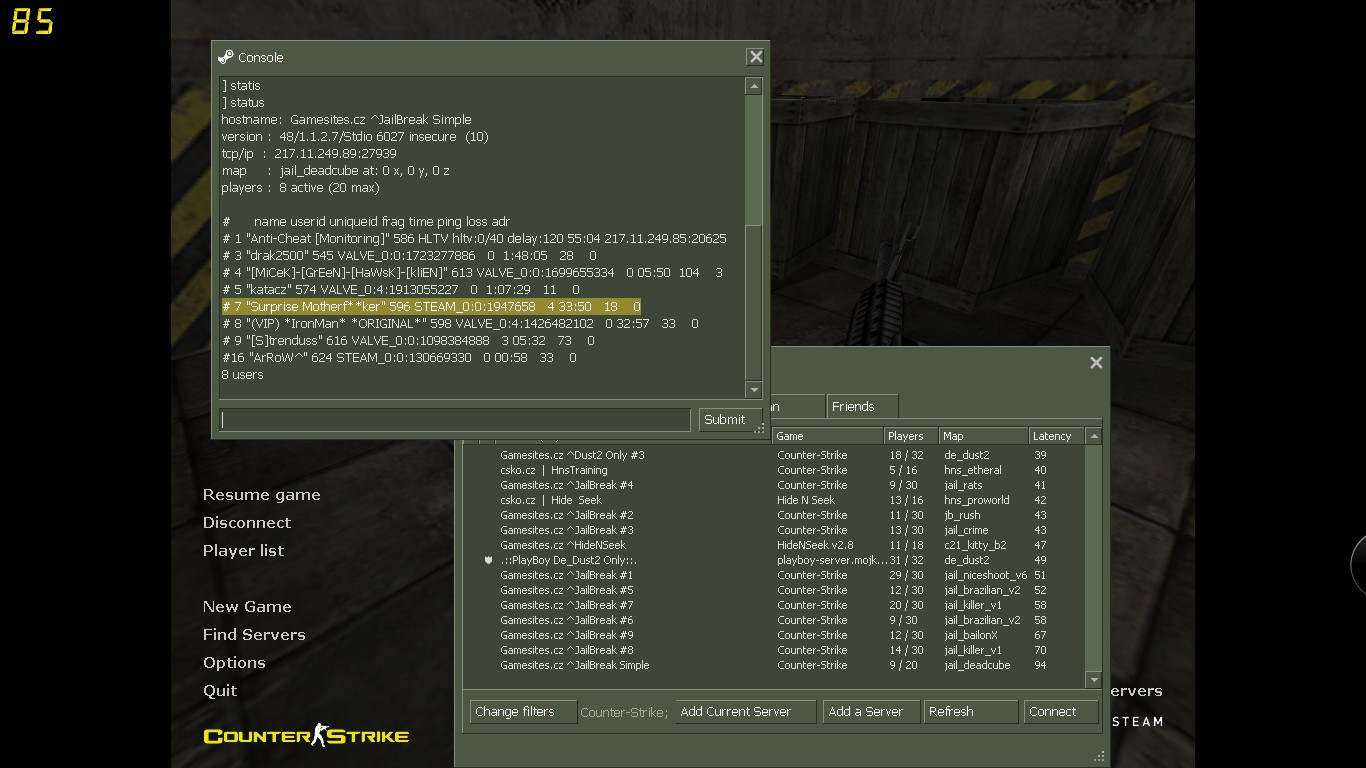The image size is (1366, 768).
Task: Click the server list scroll up arrow
Action: 1094,436
